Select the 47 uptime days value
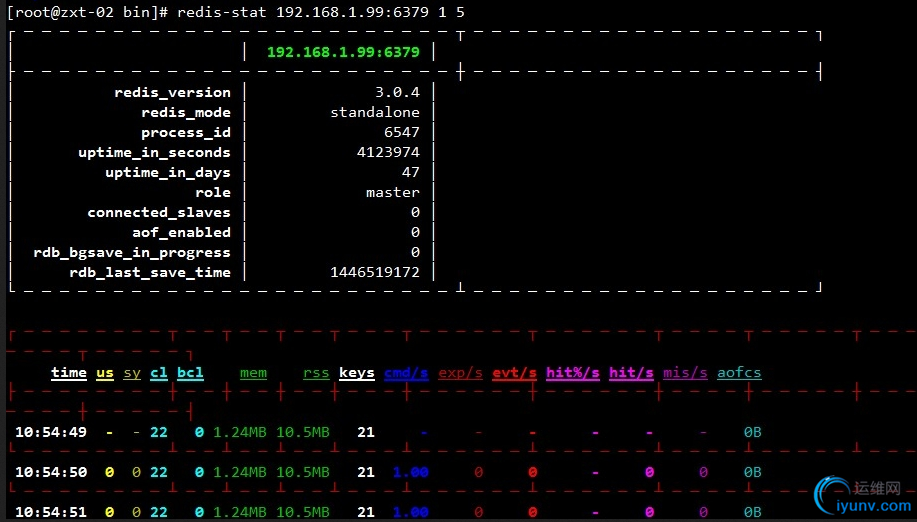917x522 pixels. tap(411, 172)
